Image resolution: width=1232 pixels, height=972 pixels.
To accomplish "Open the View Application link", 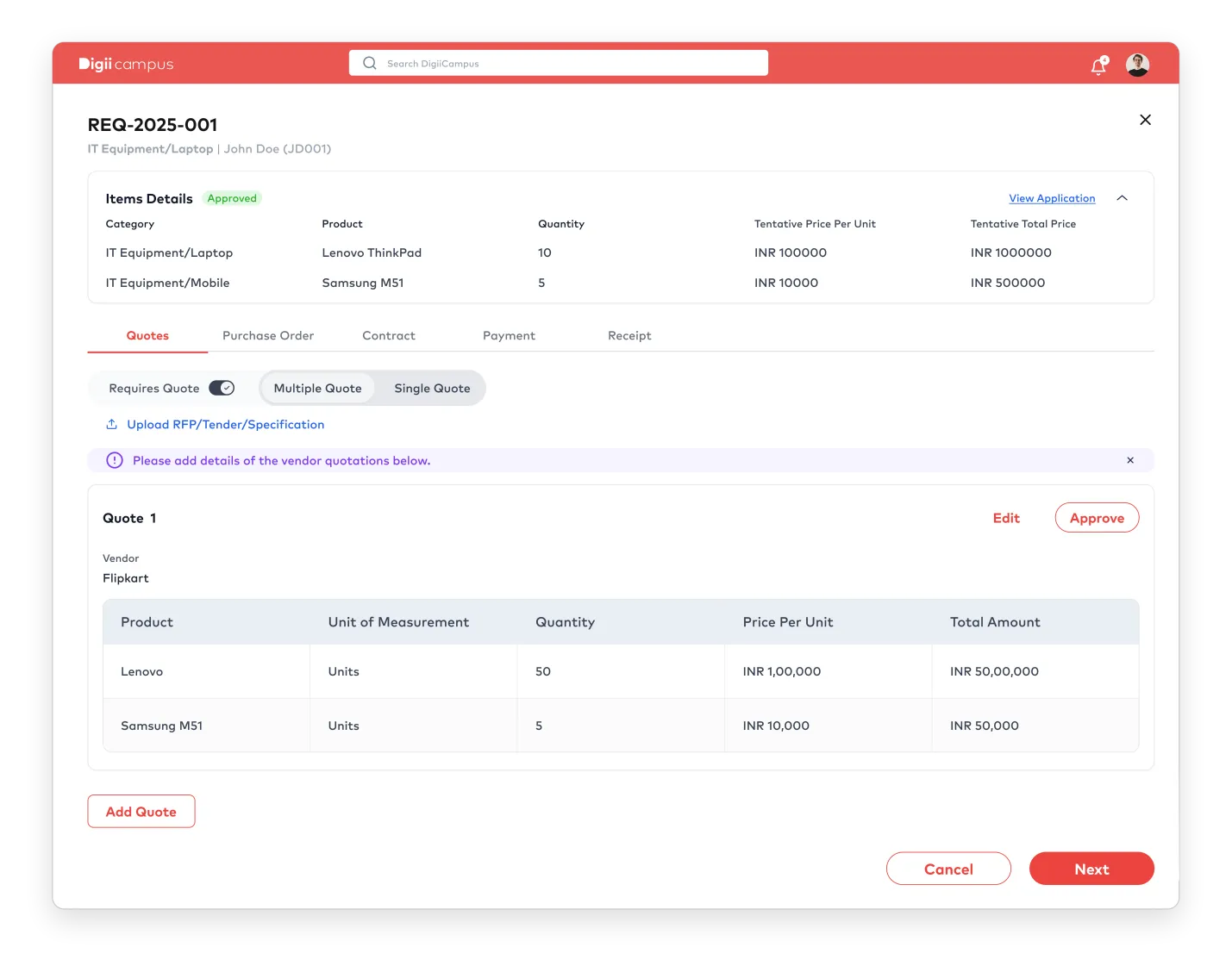I will 1052,198.
